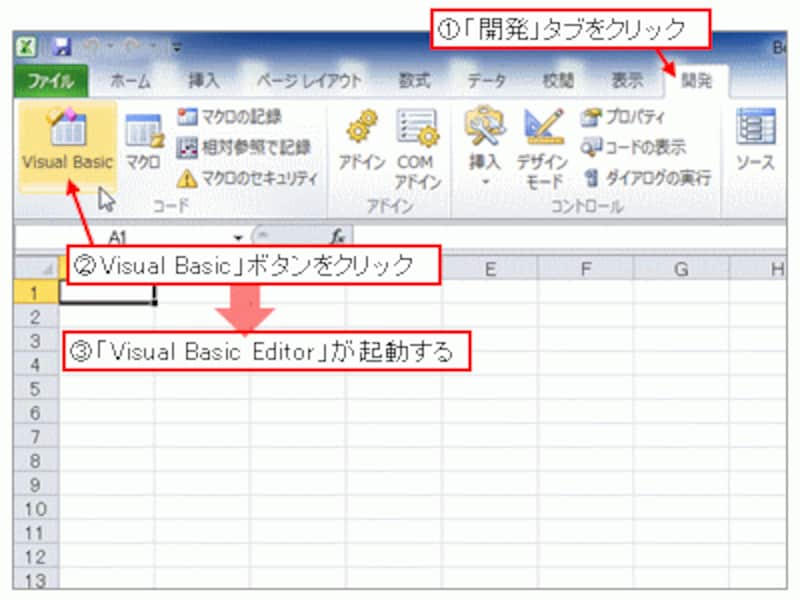Select row 6 header
The image size is (800, 600).
click(37, 413)
